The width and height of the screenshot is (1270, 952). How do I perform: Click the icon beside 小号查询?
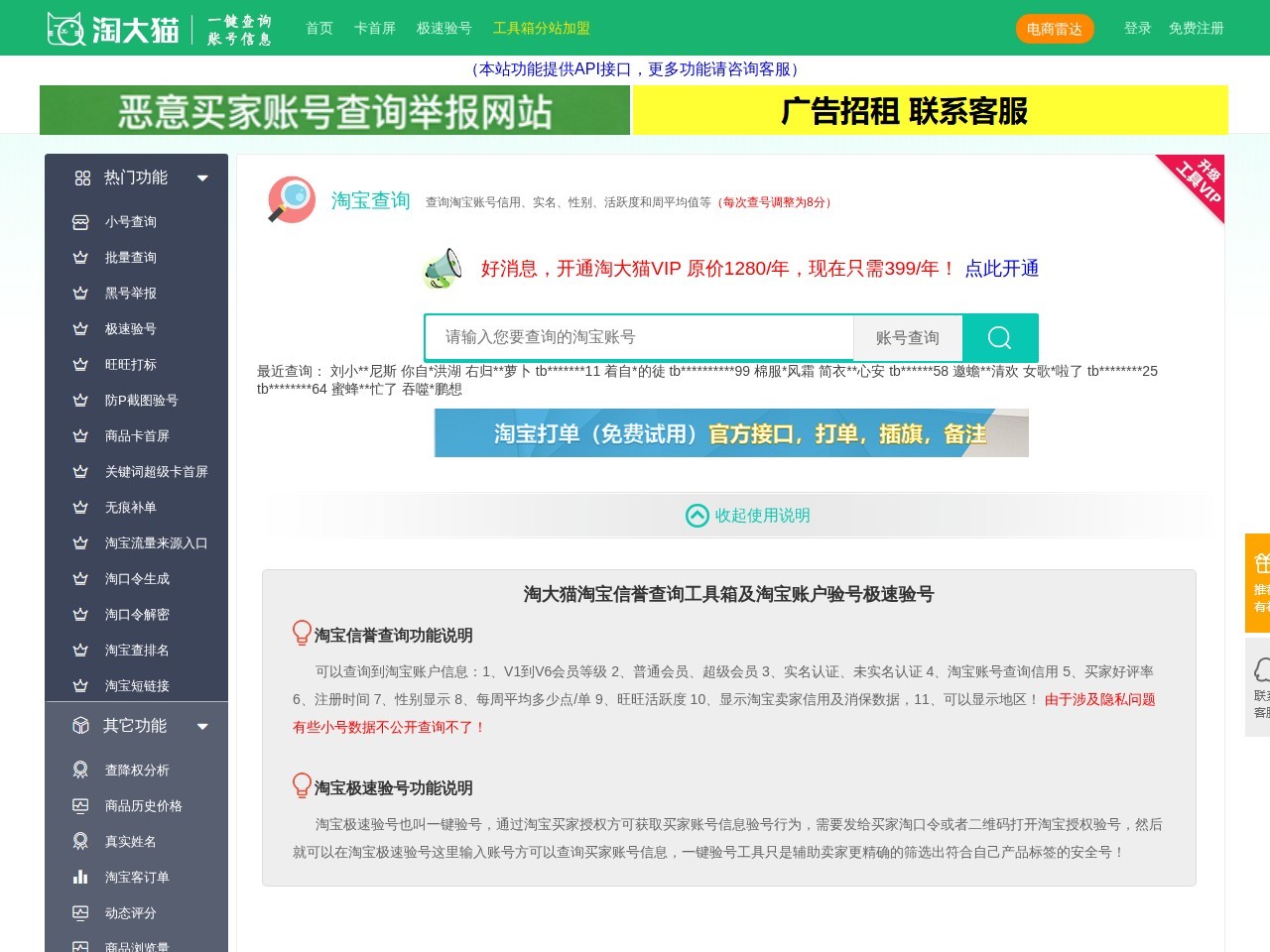point(81,222)
